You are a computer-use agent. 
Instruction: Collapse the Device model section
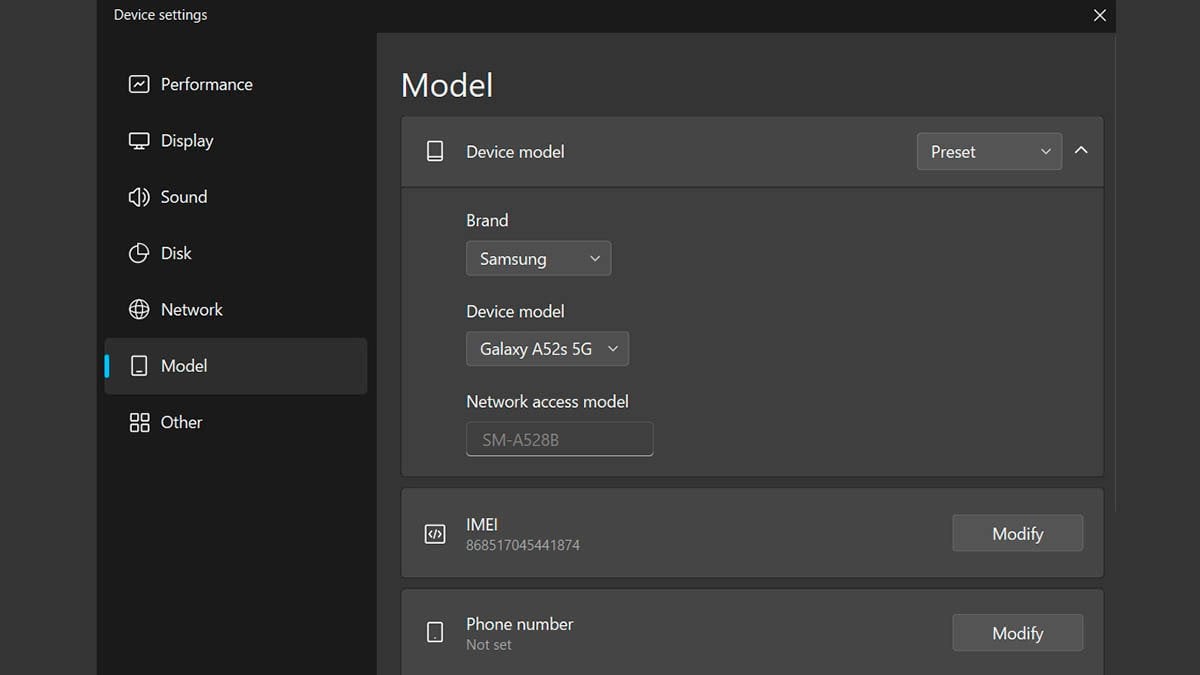[1081, 151]
